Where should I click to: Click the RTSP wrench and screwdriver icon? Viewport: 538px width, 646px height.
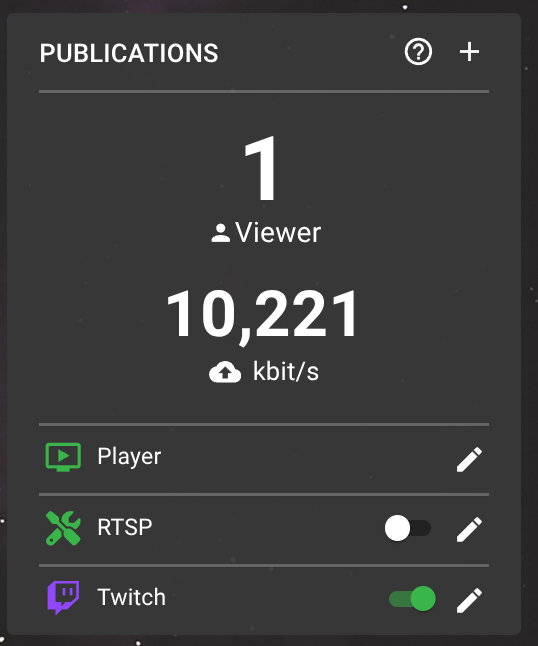pos(63,528)
